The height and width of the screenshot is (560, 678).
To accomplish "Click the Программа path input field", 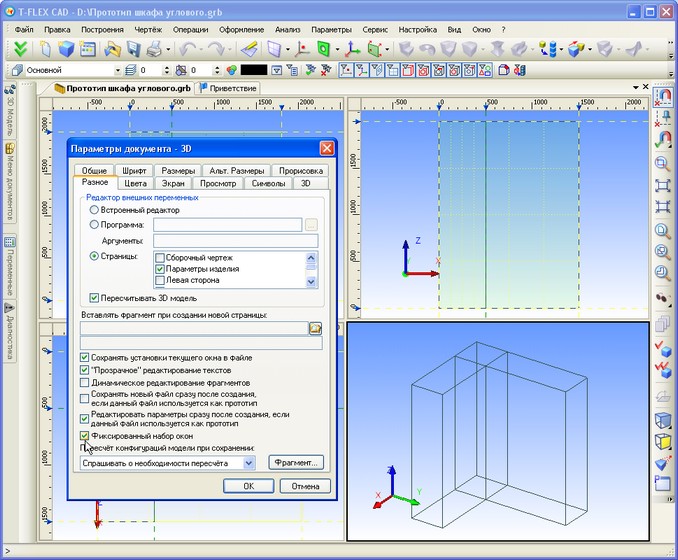I will pos(227,225).
